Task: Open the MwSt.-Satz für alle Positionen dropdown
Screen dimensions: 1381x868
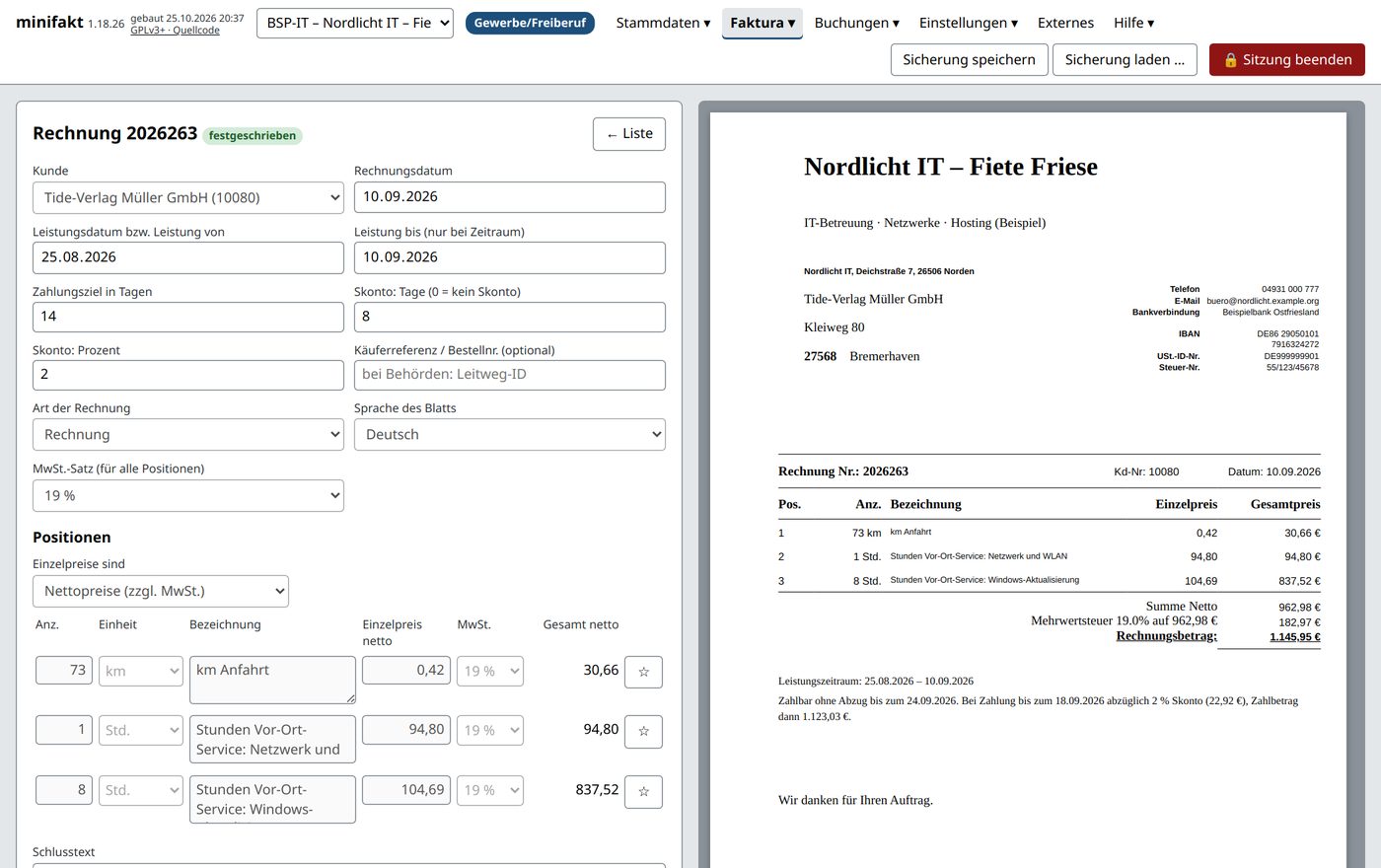Action: [188, 495]
